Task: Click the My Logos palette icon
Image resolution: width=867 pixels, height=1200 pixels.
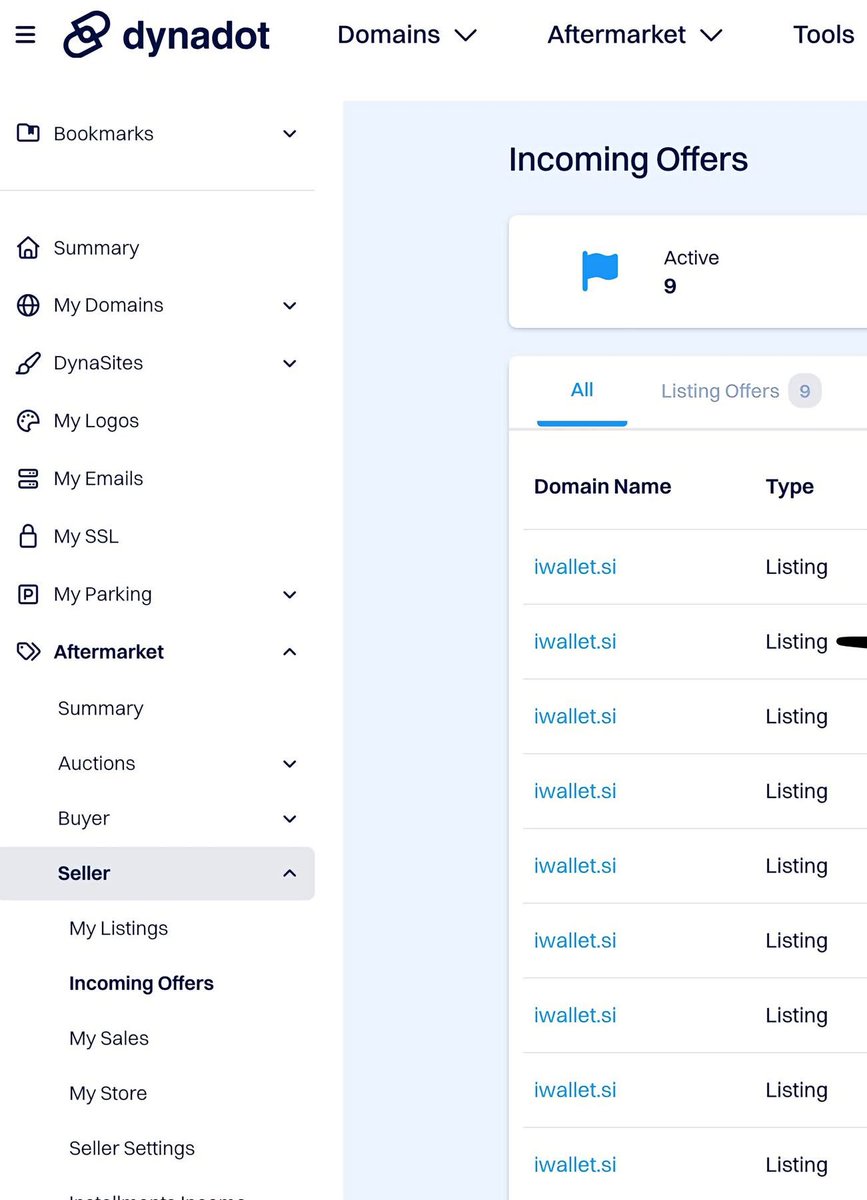Action: 28,421
